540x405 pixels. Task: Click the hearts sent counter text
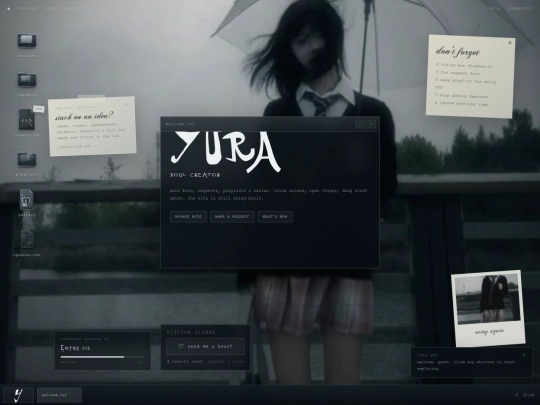(x=185, y=362)
